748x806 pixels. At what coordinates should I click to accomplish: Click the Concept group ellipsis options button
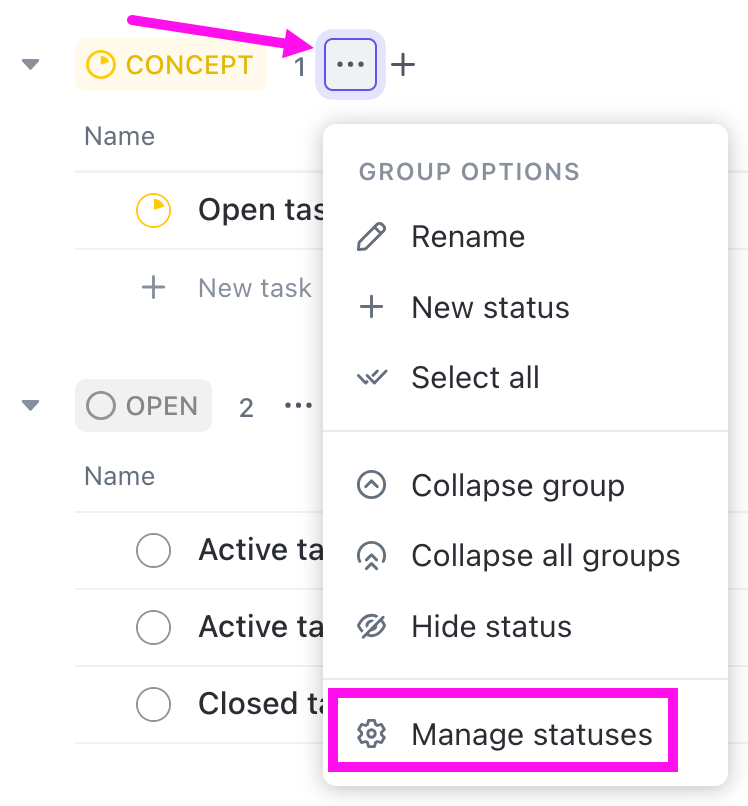[350, 65]
